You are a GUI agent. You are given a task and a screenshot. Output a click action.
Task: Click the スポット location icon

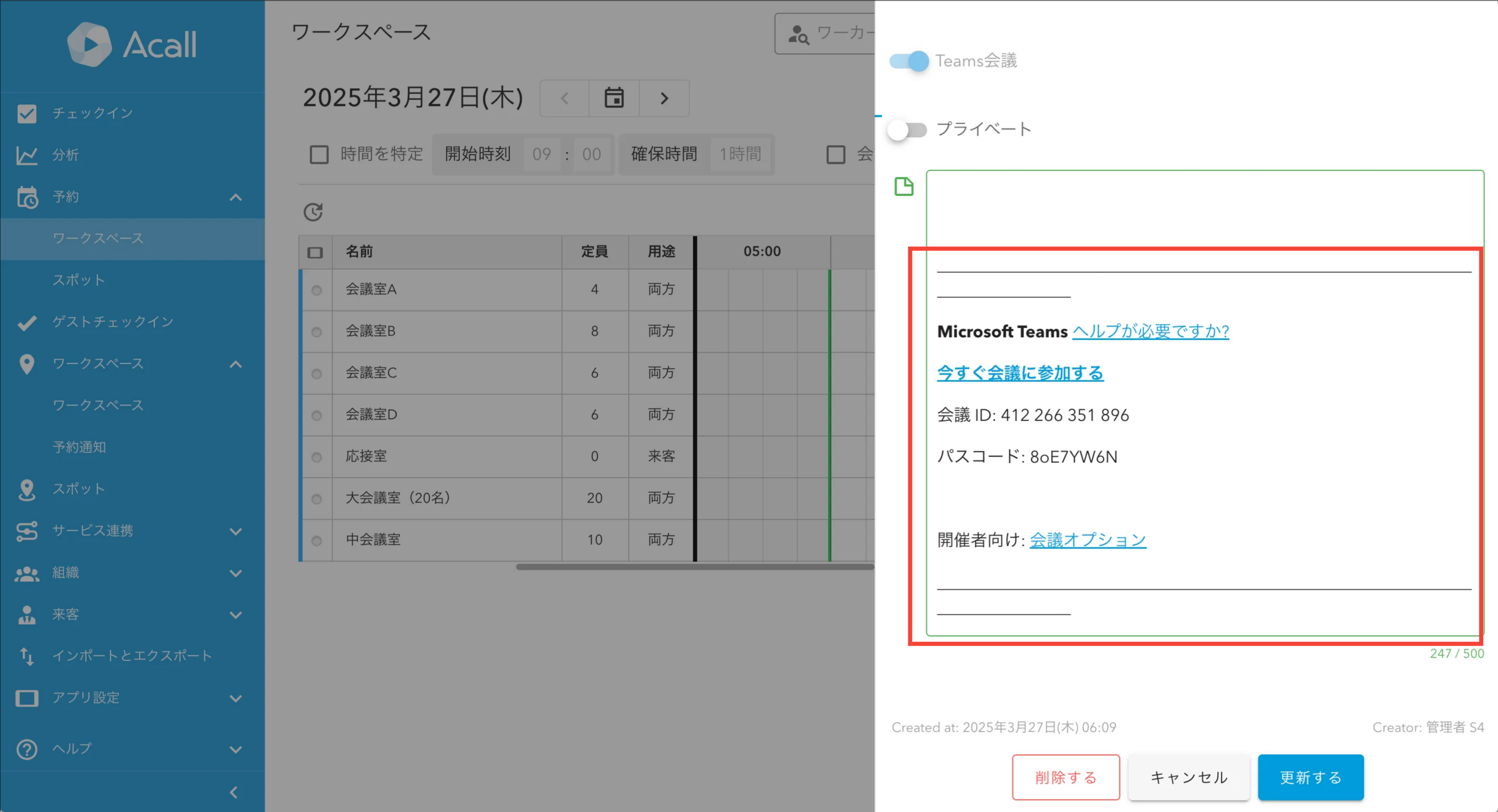pyautogui.click(x=27, y=489)
